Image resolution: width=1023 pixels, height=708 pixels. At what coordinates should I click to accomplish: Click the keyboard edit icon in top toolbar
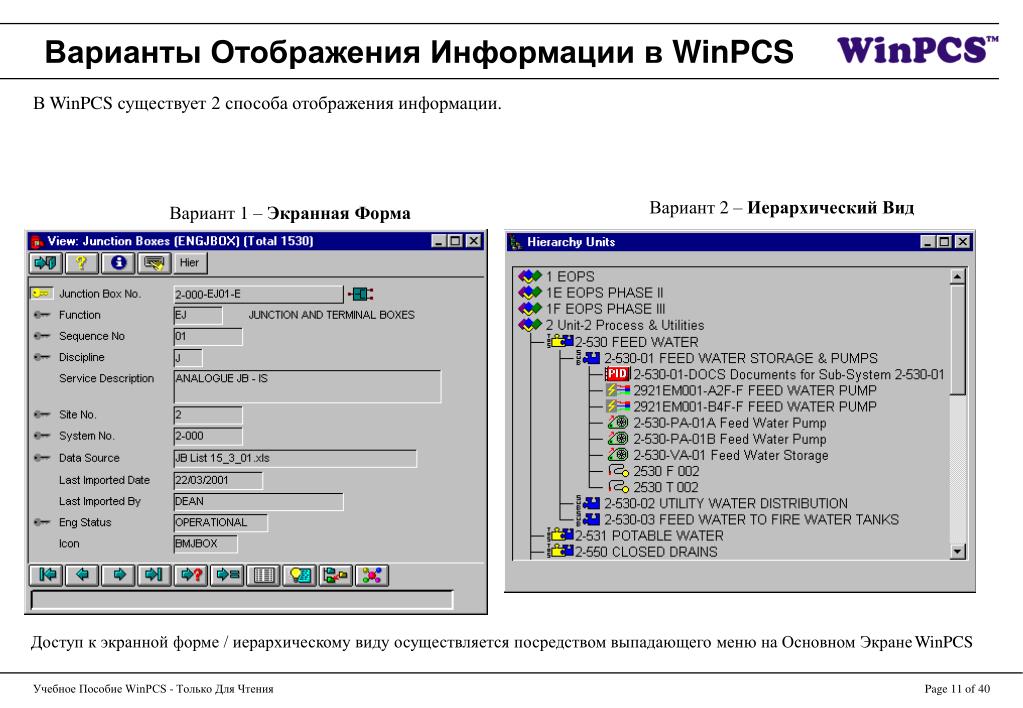(154, 263)
